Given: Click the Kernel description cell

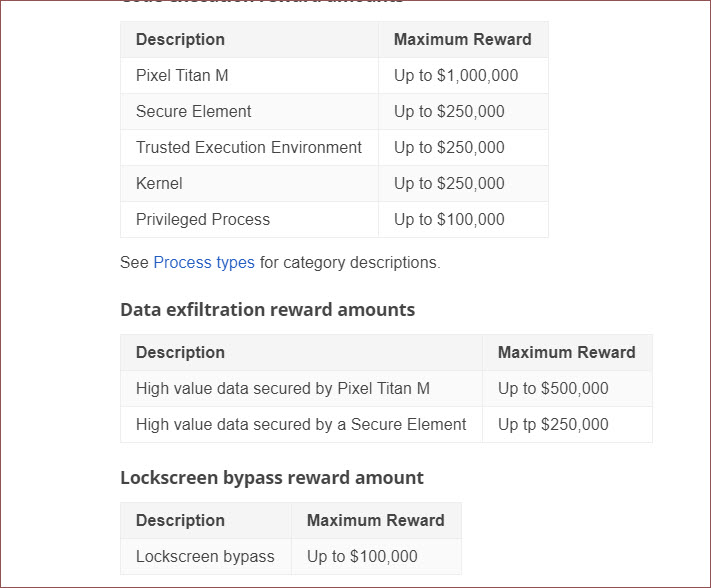Looking at the screenshot, I should [x=160, y=184].
